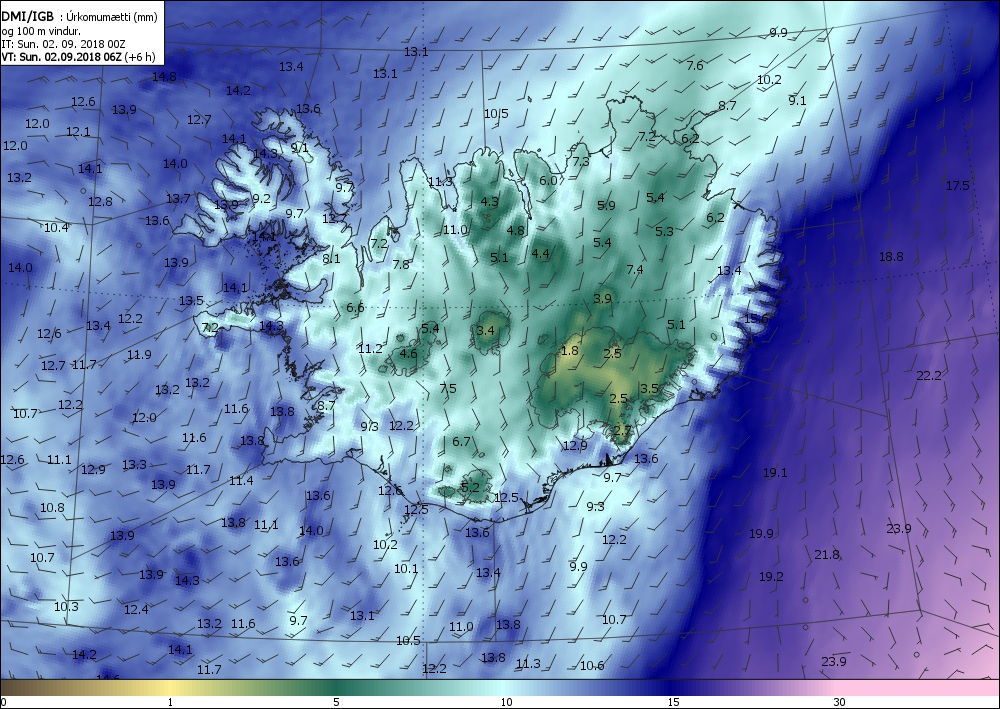
Task: Click the map value 9.2
Action: (261, 199)
